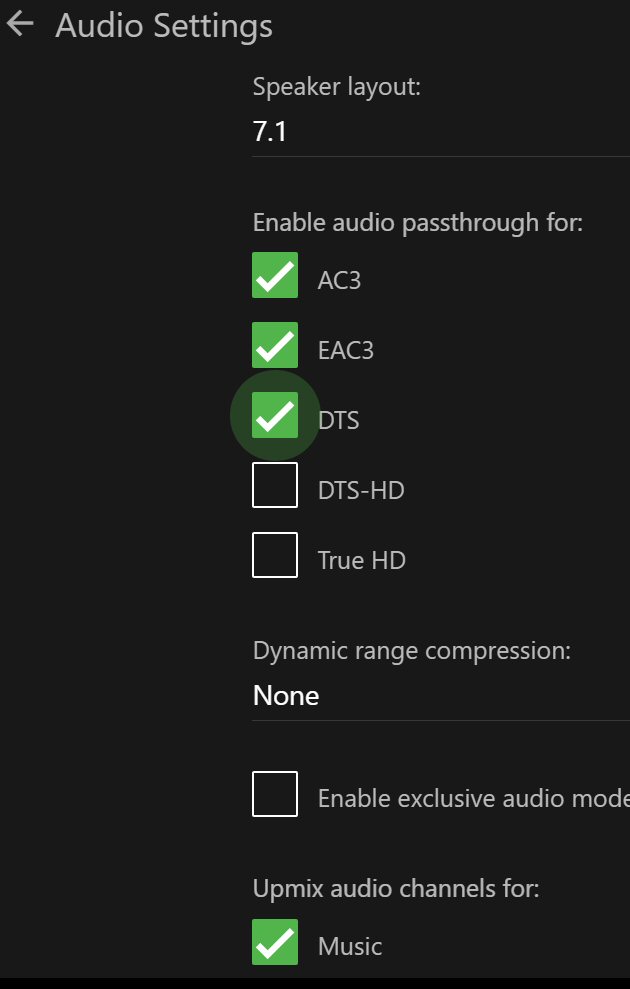The image size is (630, 989).
Task: Uncheck the AC3 passthrough checkbox
Action: point(275,276)
